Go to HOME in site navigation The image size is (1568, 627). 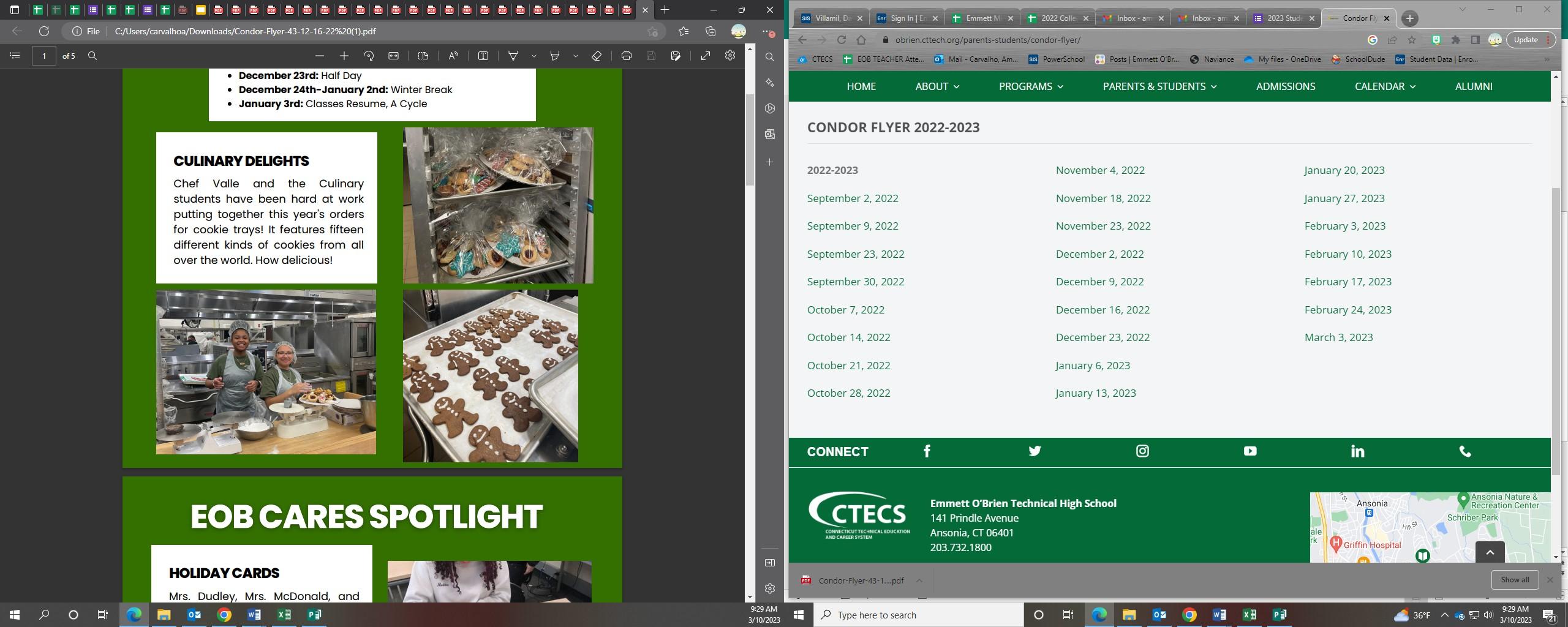(x=861, y=86)
